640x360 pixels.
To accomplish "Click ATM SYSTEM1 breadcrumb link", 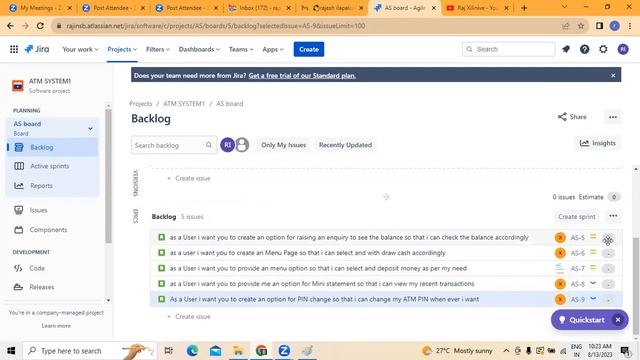I will click(184, 104).
